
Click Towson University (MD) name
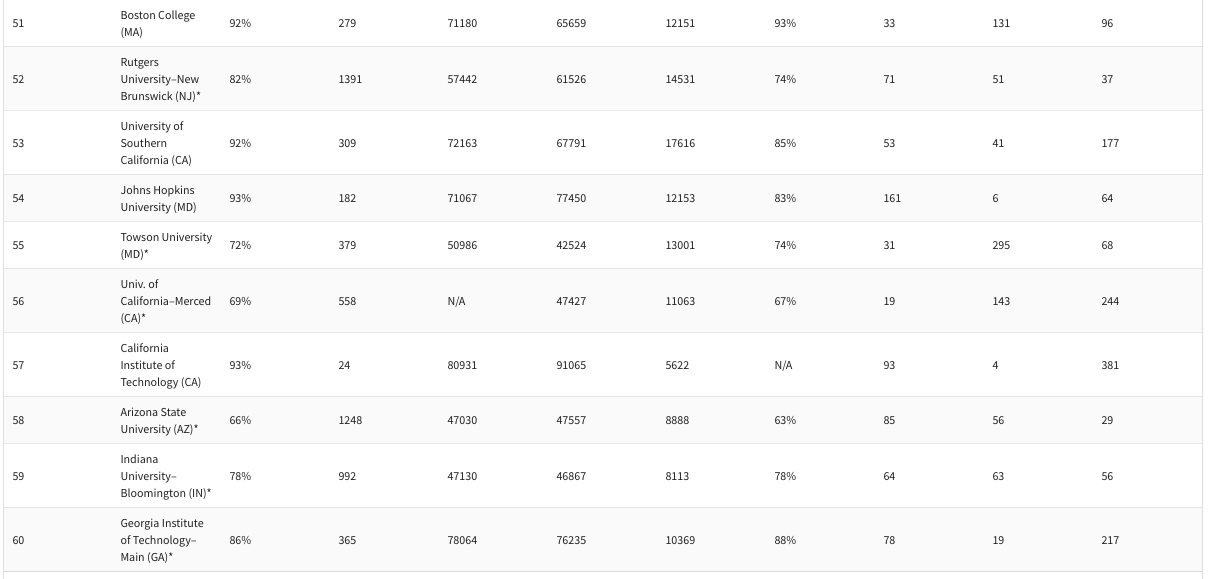click(x=166, y=245)
